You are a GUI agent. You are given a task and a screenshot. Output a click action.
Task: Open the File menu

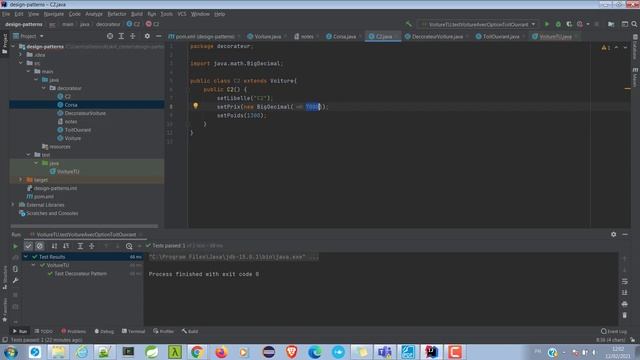6,14
